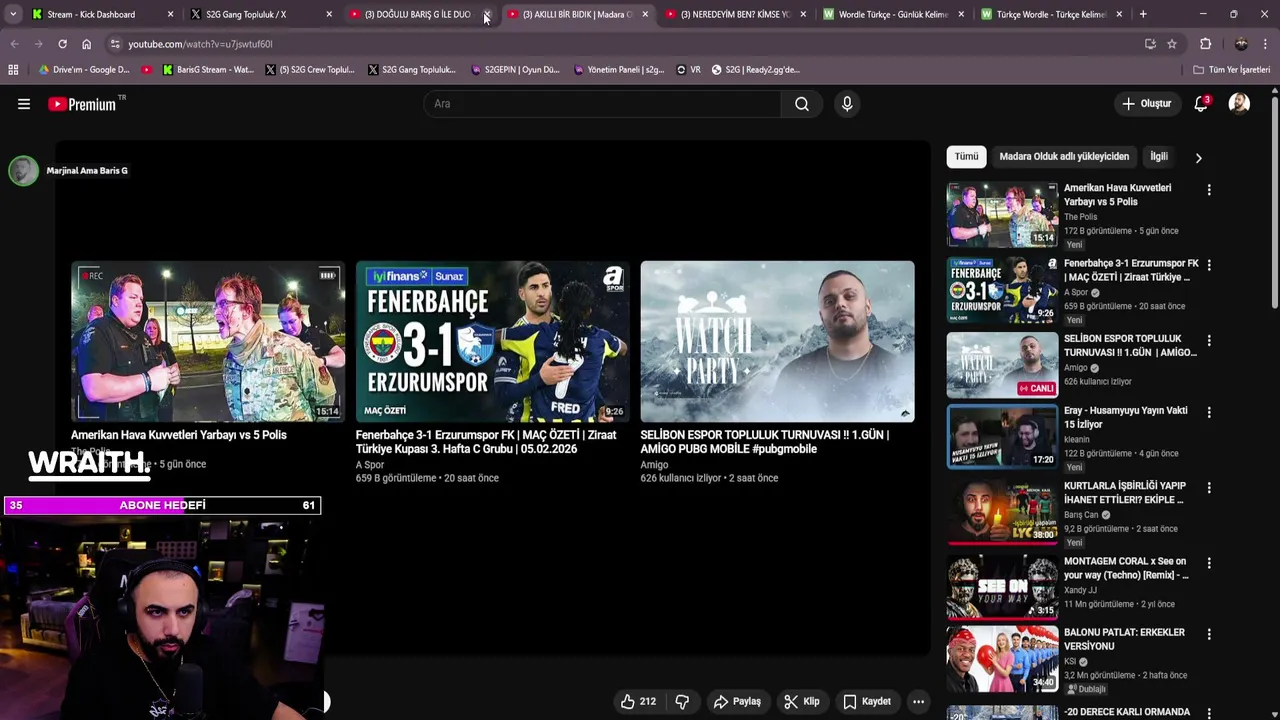The width and height of the screenshot is (1280, 720).
Task: Switch to S2G Gang Topluluk / X tab
Action: (261, 14)
